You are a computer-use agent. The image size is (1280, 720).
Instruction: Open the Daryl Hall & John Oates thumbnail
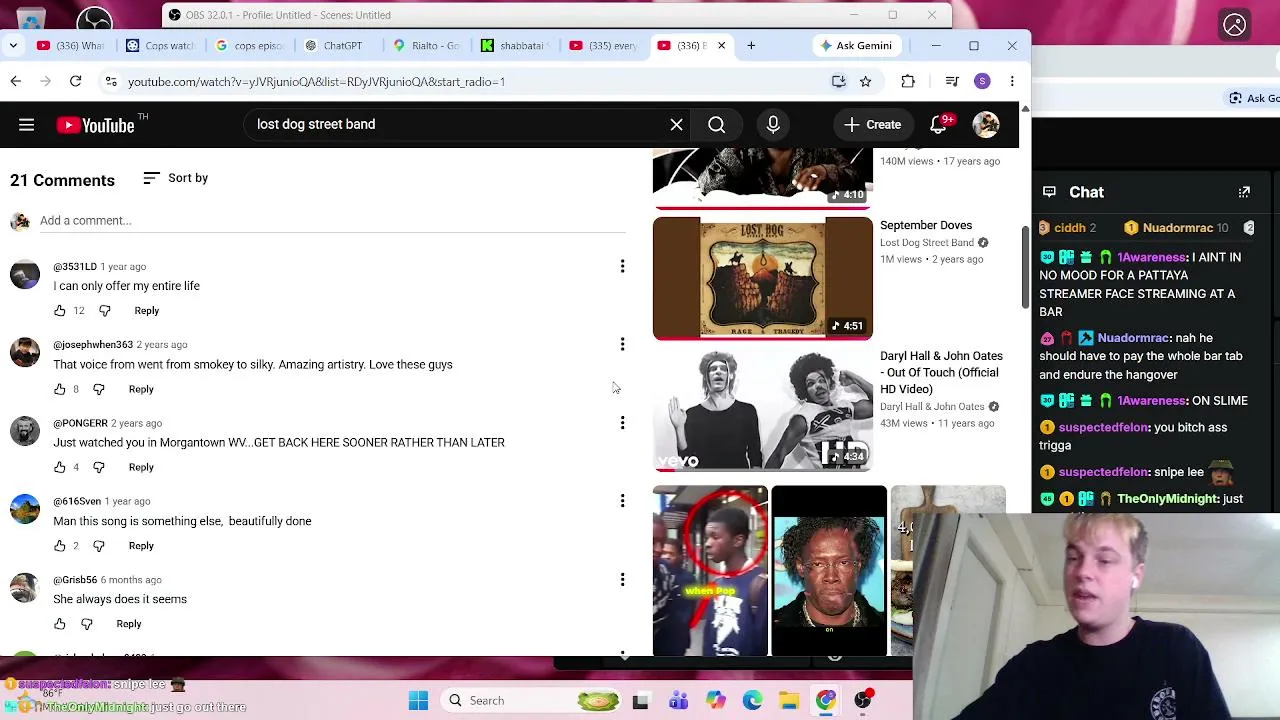(763, 409)
